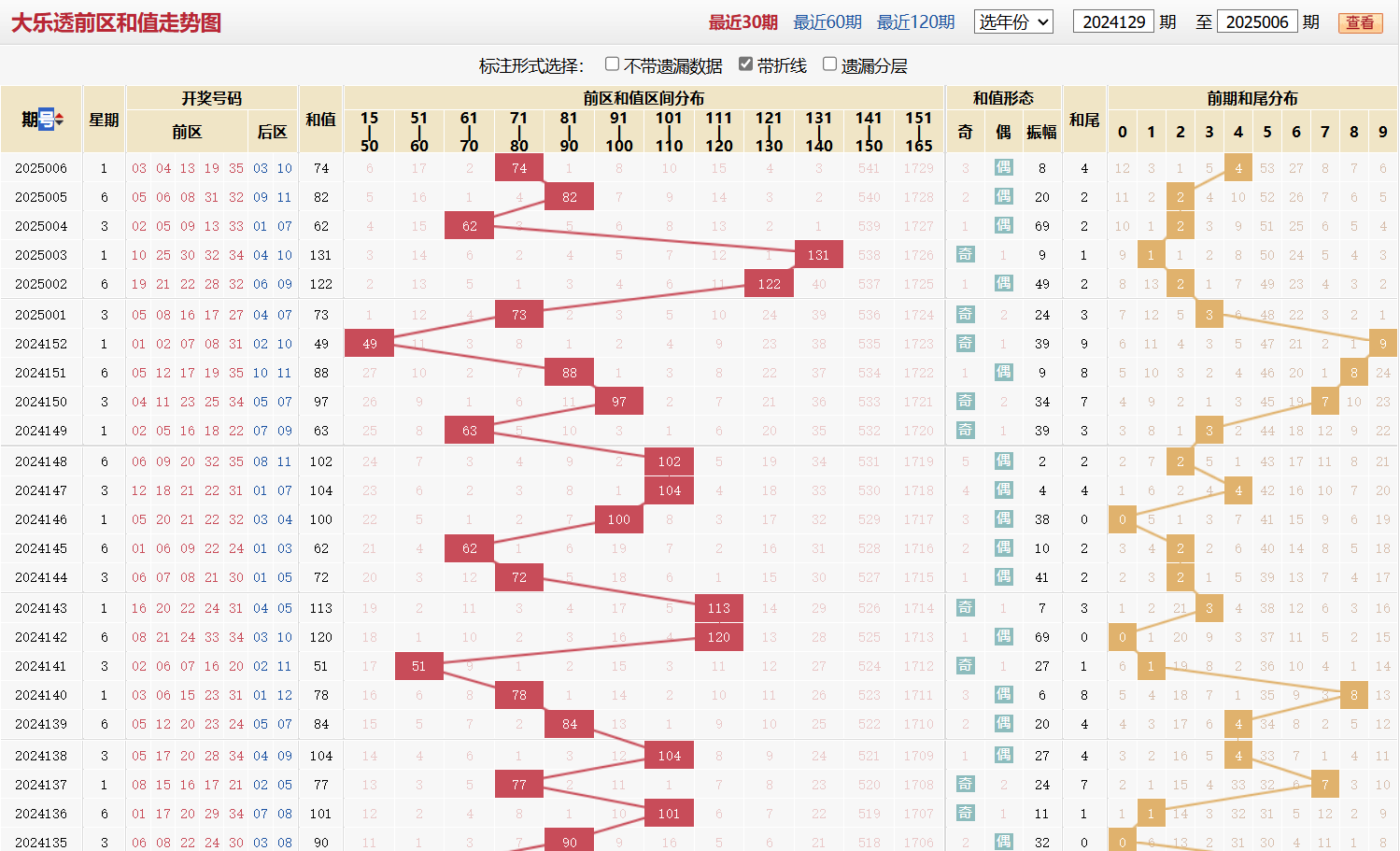Image resolution: width=1400 pixels, height=851 pixels.
Task: Click amplitude value 69 in row 2025004
Action: point(1042,226)
